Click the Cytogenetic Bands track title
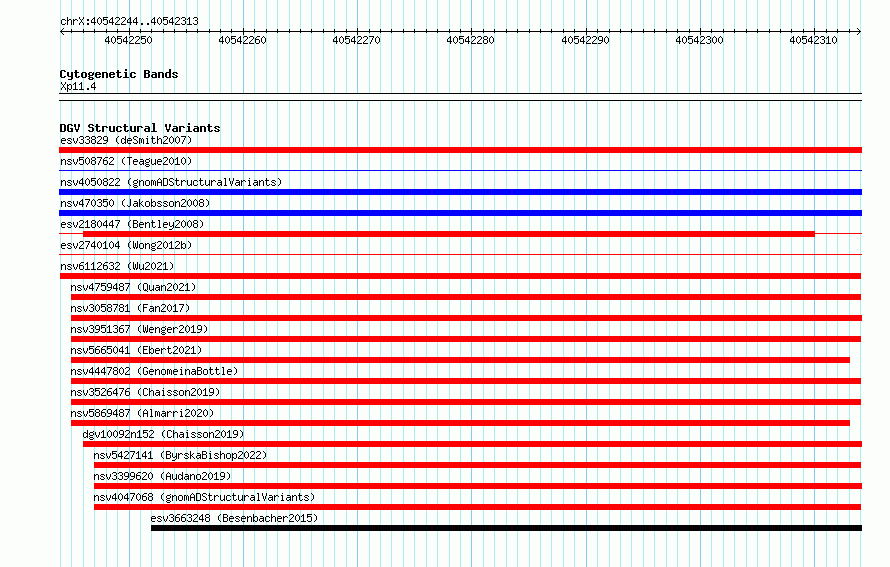 (x=119, y=74)
